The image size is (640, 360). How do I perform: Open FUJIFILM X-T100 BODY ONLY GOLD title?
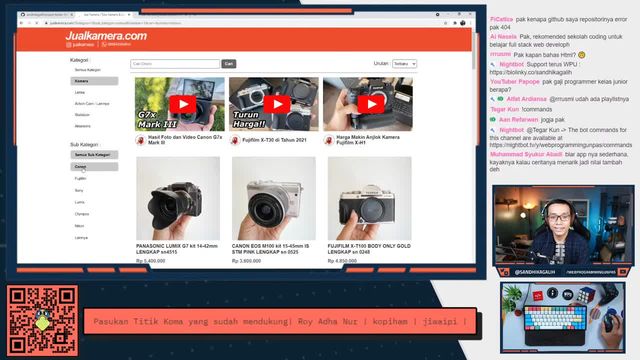pos(369,249)
